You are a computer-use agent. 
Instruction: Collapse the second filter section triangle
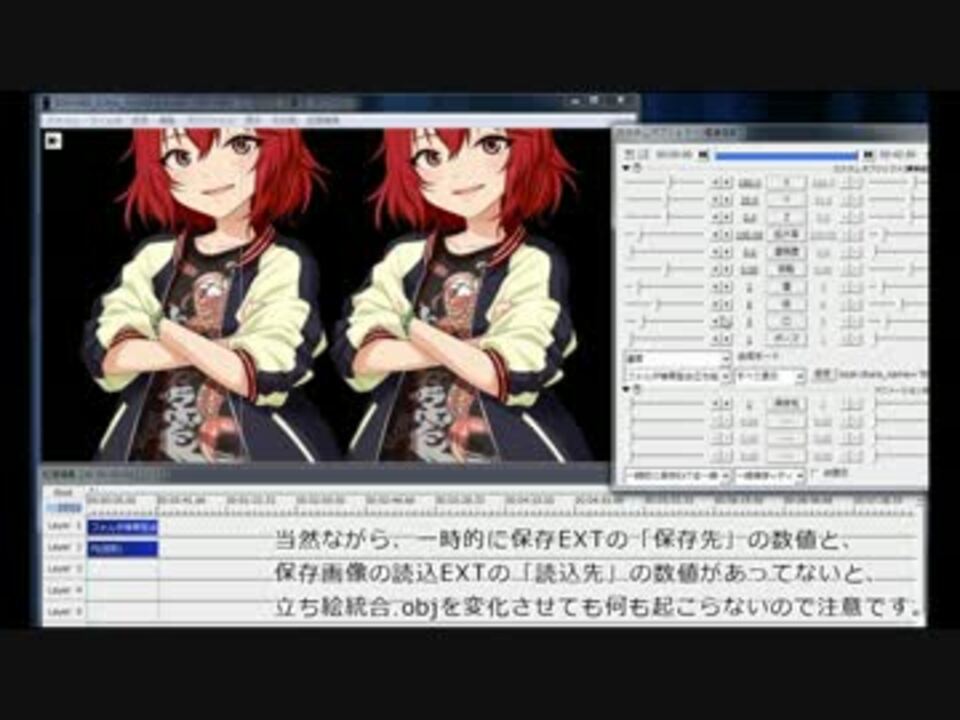[626, 389]
